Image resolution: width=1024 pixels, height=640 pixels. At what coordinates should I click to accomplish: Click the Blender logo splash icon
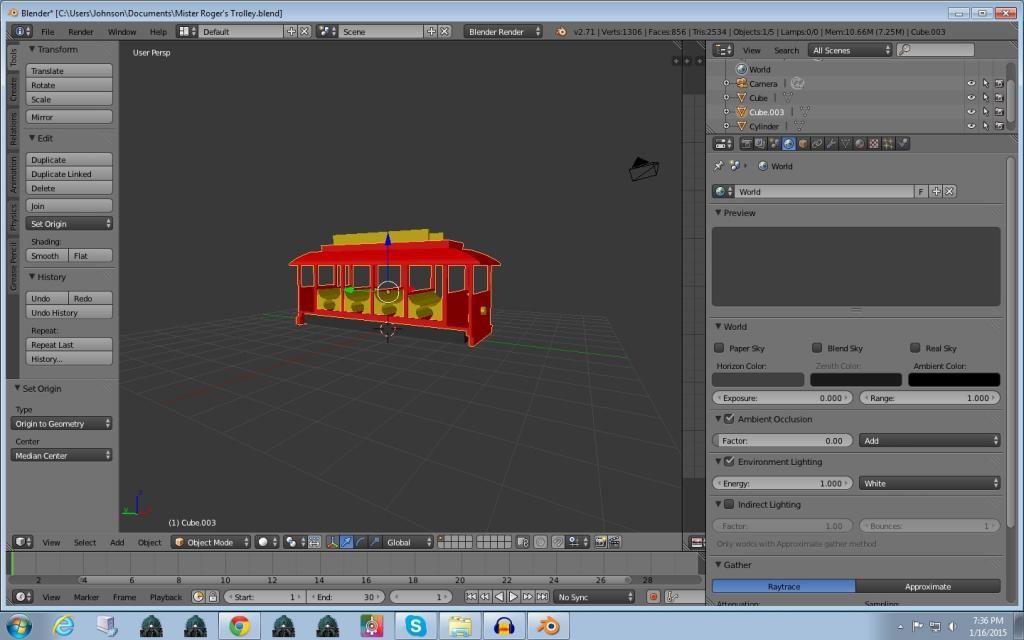point(561,31)
